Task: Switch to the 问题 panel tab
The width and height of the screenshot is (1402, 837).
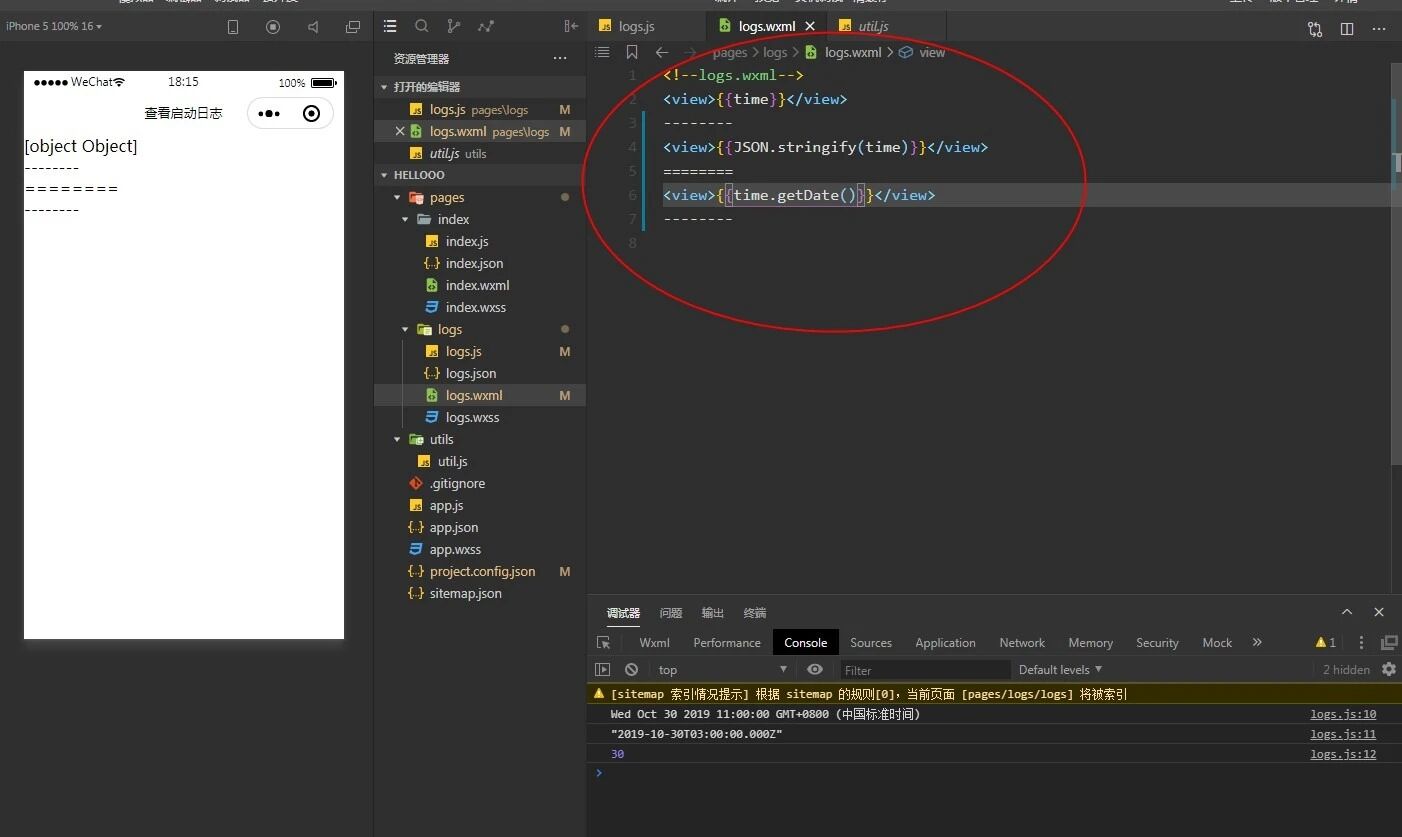Action: [x=671, y=613]
